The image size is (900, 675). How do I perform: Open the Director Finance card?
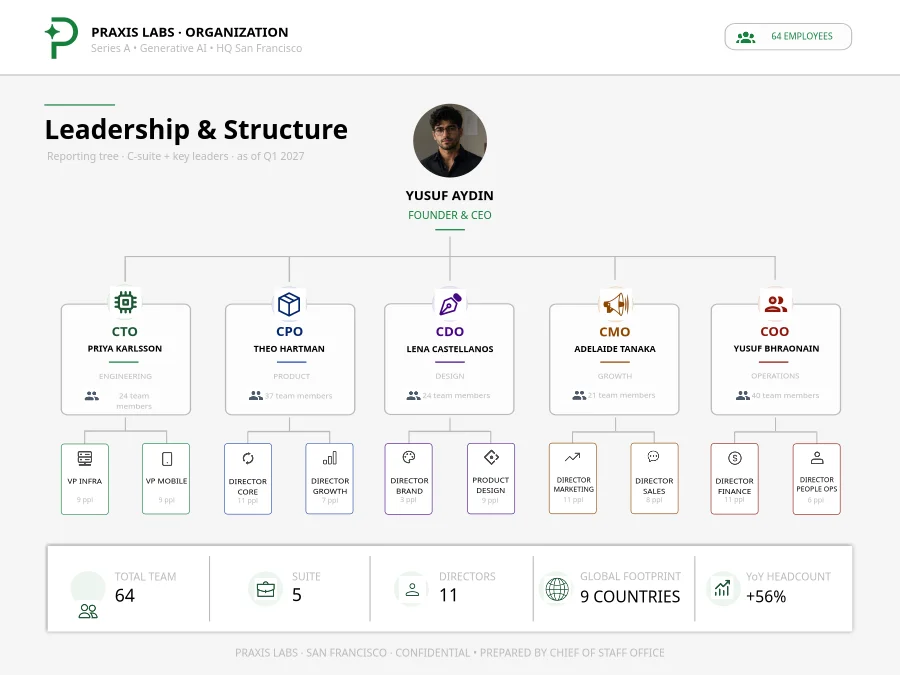coord(735,479)
